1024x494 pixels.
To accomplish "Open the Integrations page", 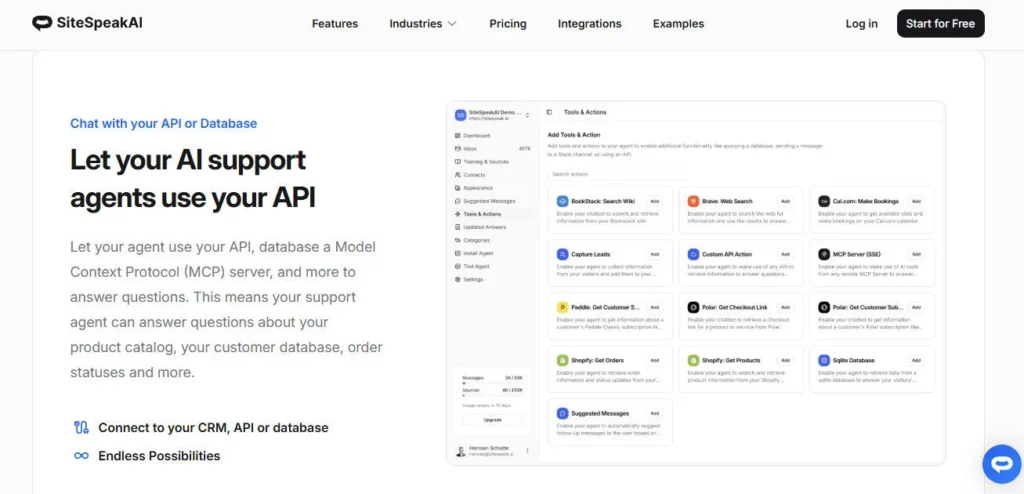I will (590, 24).
